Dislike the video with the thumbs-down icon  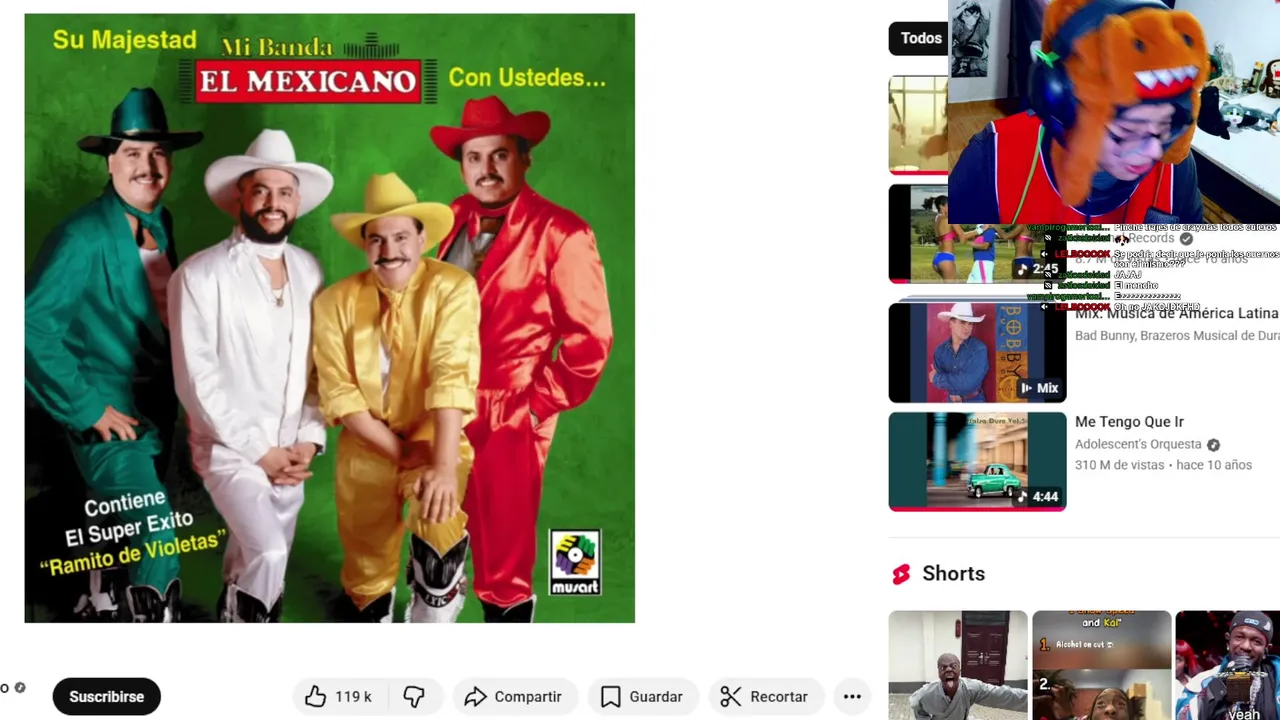coord(414,697)
